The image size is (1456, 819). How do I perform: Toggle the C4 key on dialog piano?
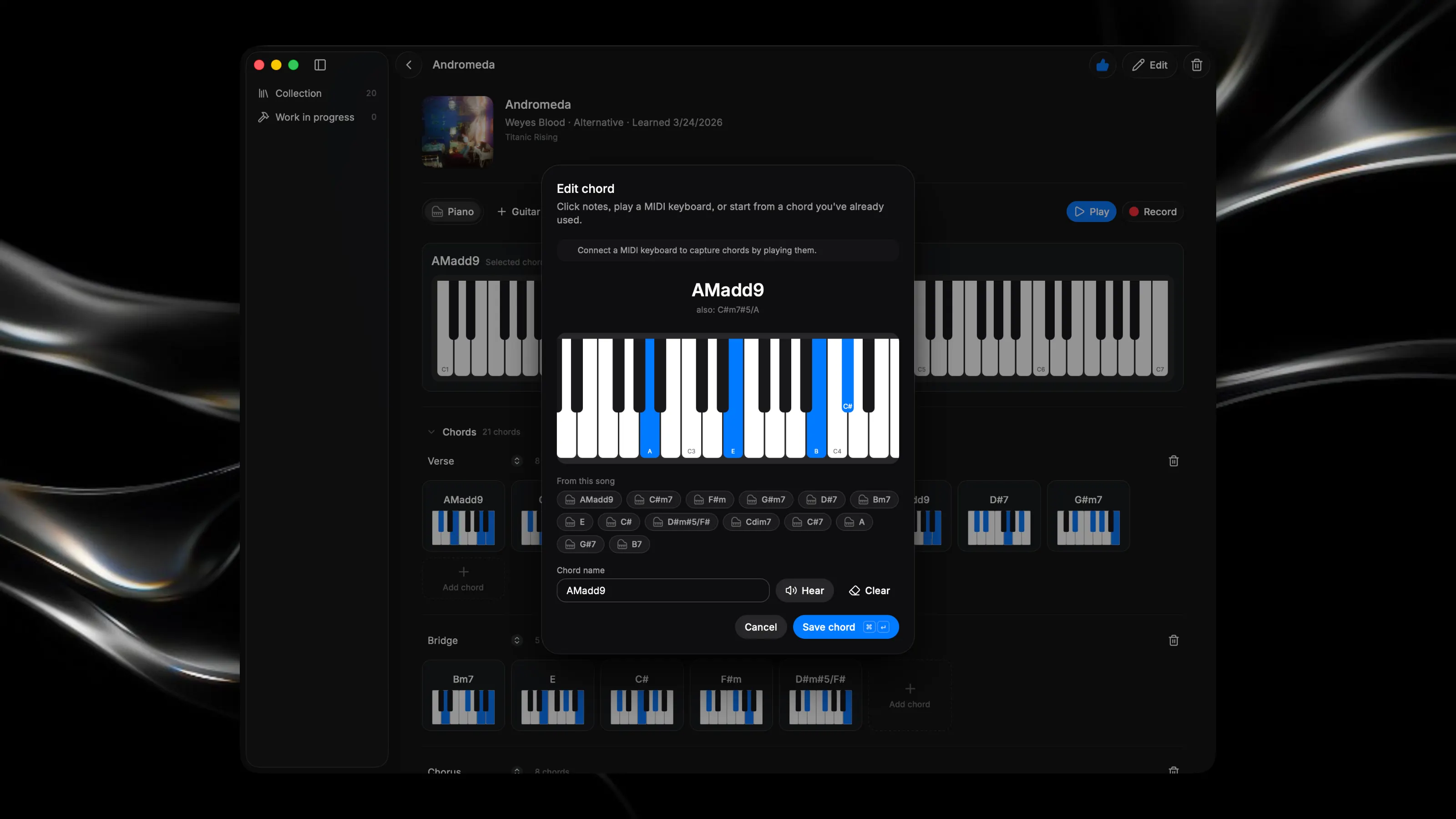click(x=837, y=435)
